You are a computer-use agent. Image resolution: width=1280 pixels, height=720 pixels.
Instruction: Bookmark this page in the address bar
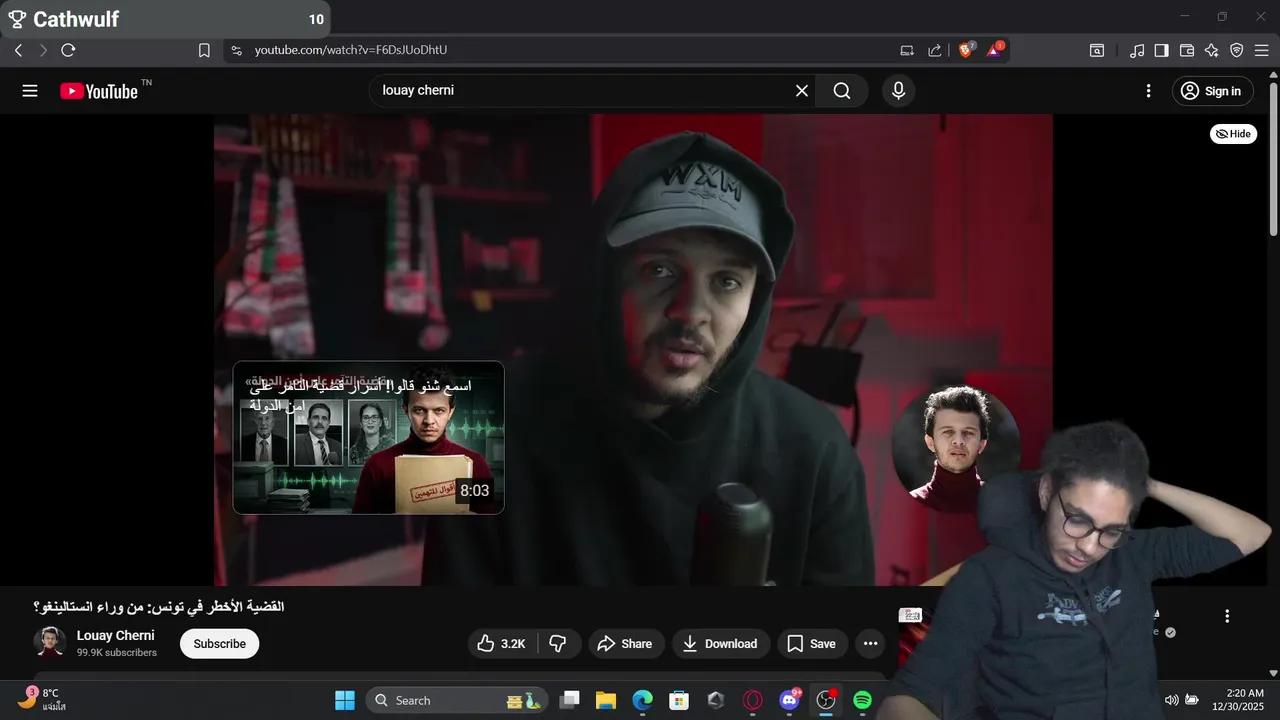pos(204,50)
